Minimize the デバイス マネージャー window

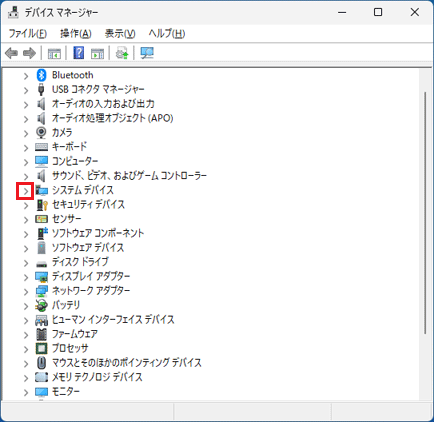[342, 12]
